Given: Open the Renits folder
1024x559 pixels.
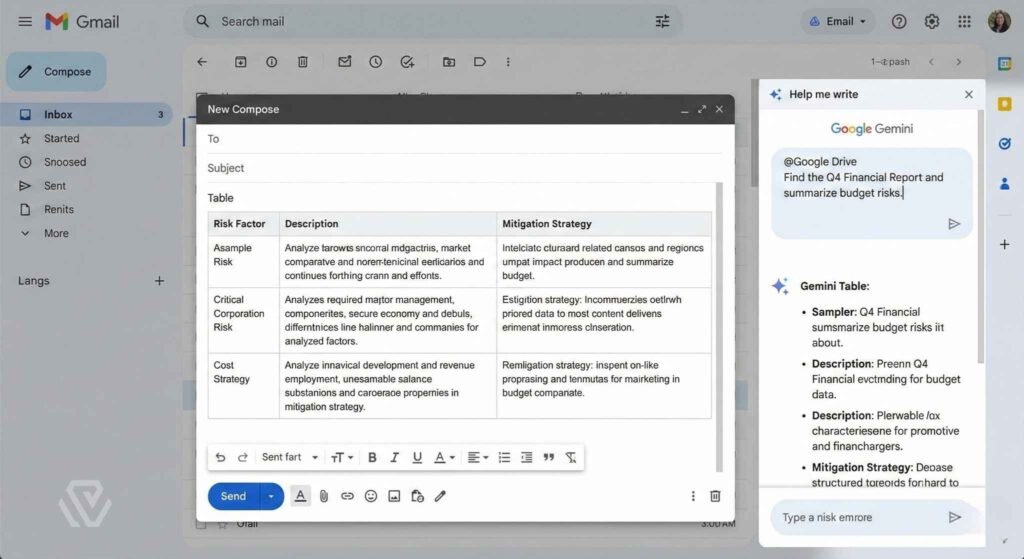Looking at the screenshot, I should pyautogui.click(x=59, y=209).
